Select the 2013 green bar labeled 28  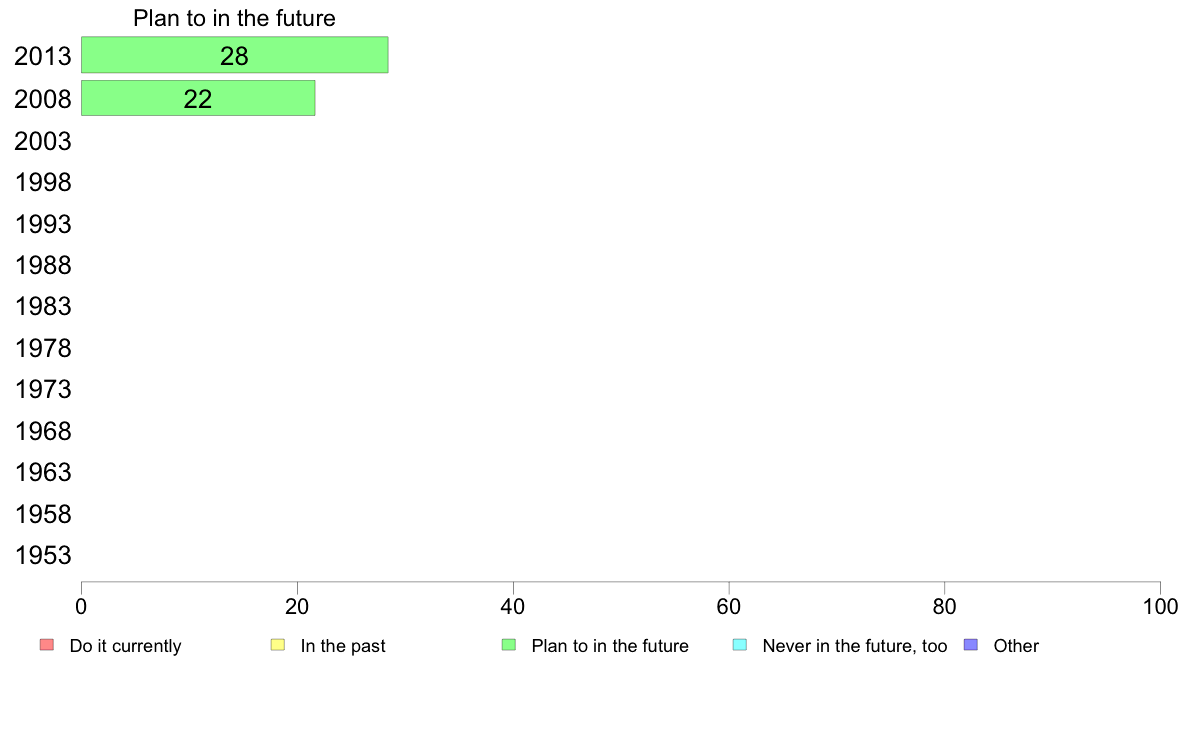[234, 56]
